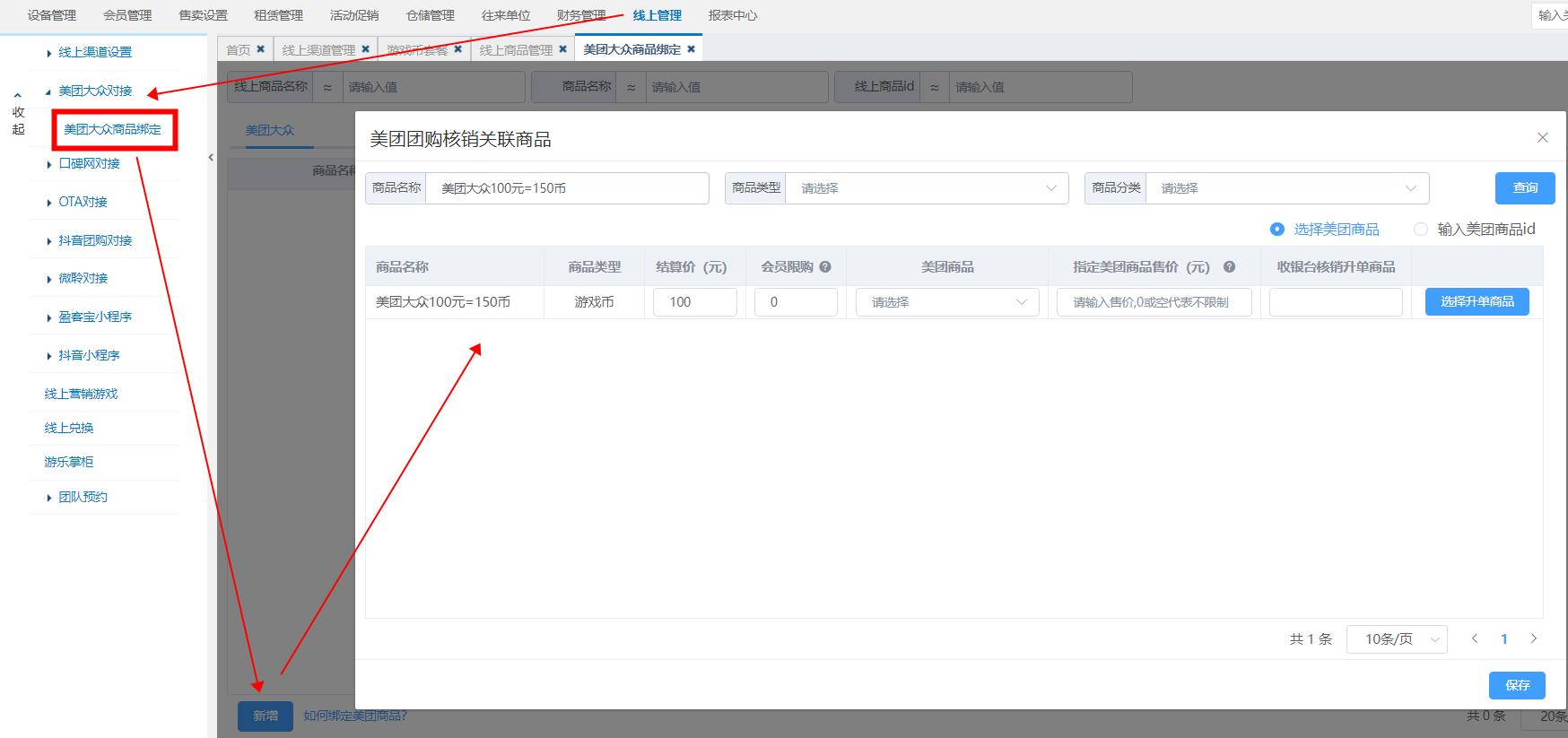1568x738 pixels.
Task: Open the 线上管理 top menu
Action: coord(658,15)
